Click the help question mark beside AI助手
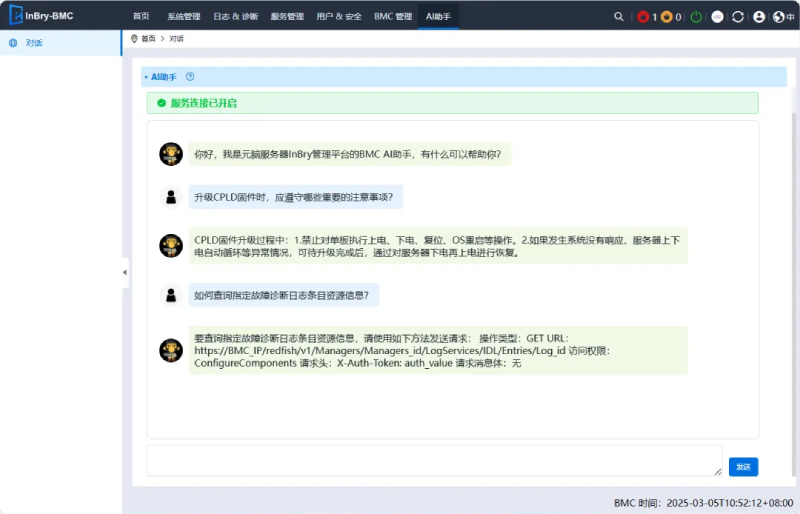The height and width of the screenshot is (514, 800). tap(190, 76)
